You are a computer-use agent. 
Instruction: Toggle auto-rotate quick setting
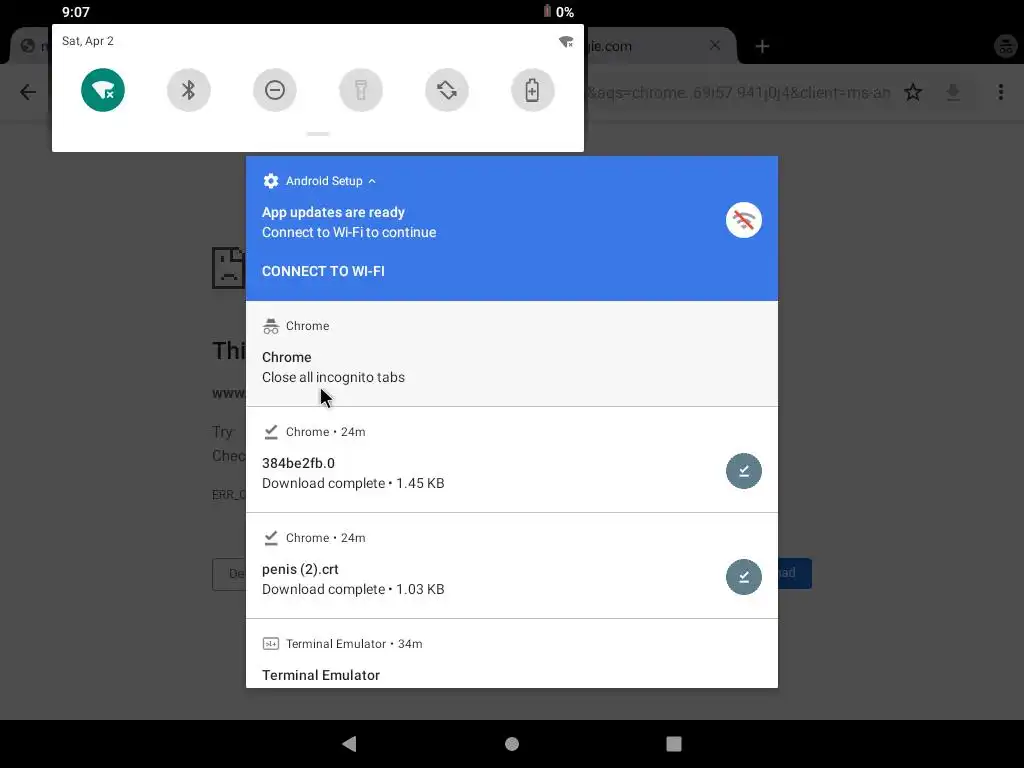pos(447,90)
